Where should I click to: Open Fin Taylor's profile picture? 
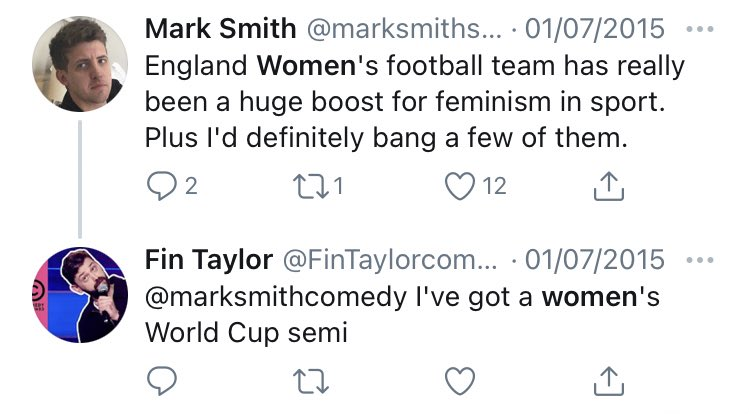[81, 294]
